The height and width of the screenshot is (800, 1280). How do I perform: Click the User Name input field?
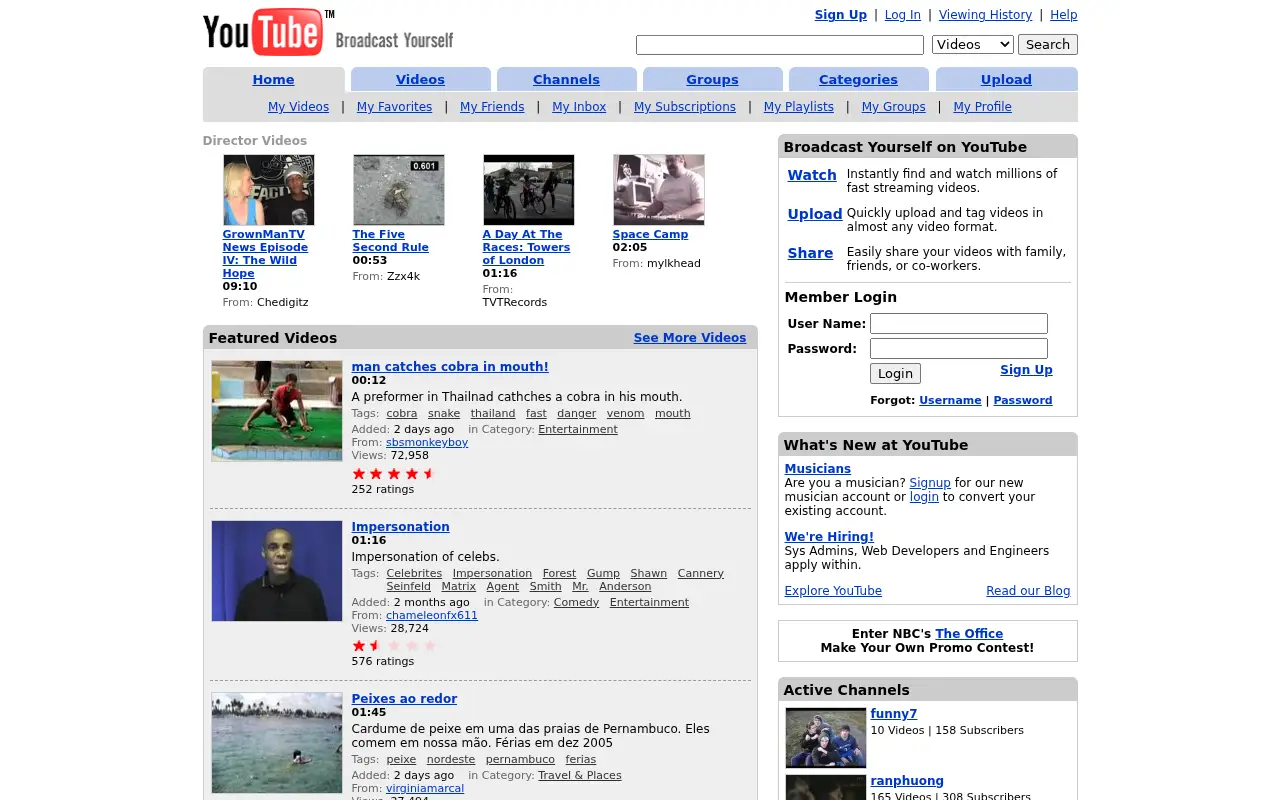tap(959, 324)
